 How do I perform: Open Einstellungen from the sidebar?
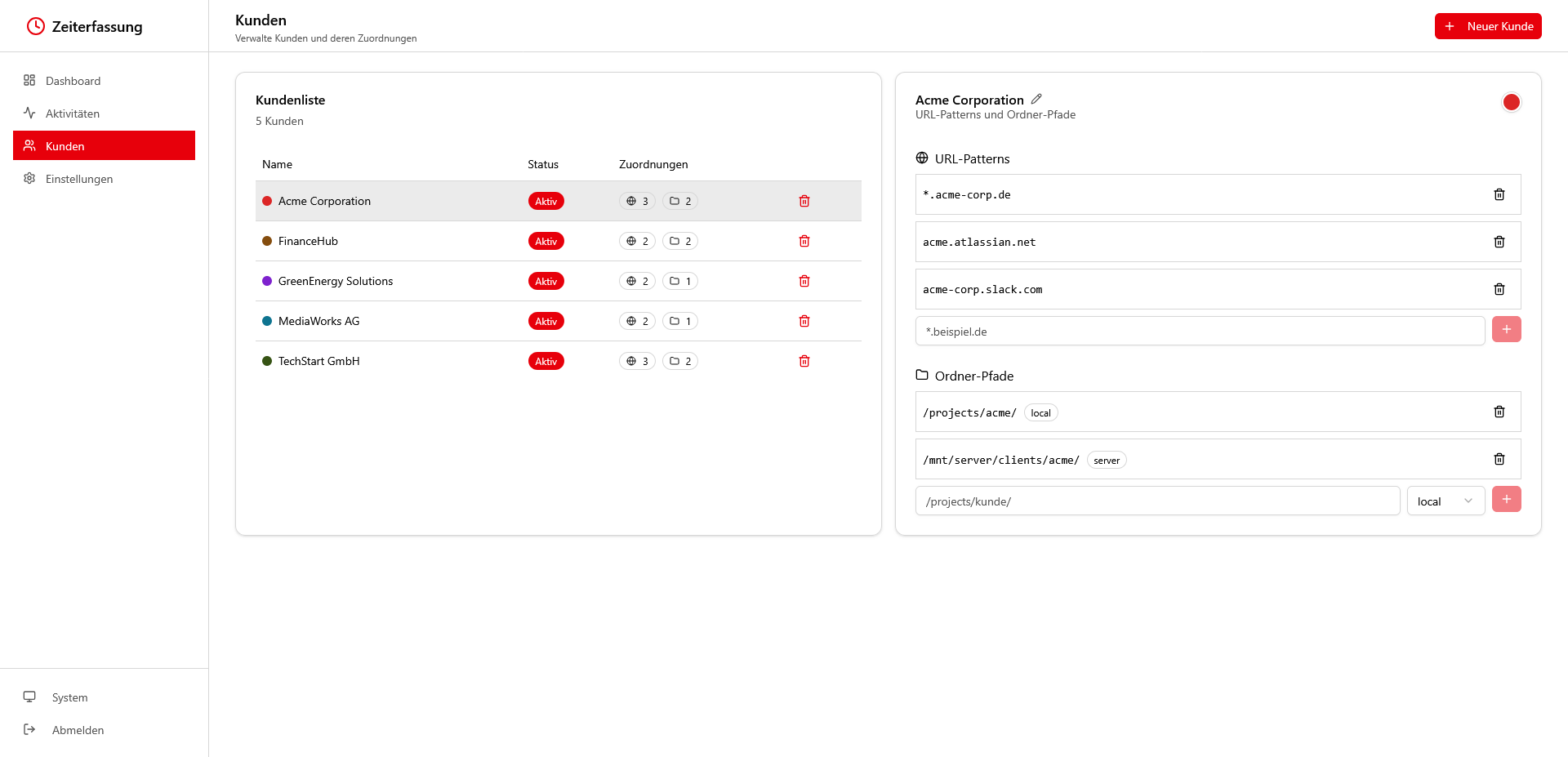[x=78, y=179]
